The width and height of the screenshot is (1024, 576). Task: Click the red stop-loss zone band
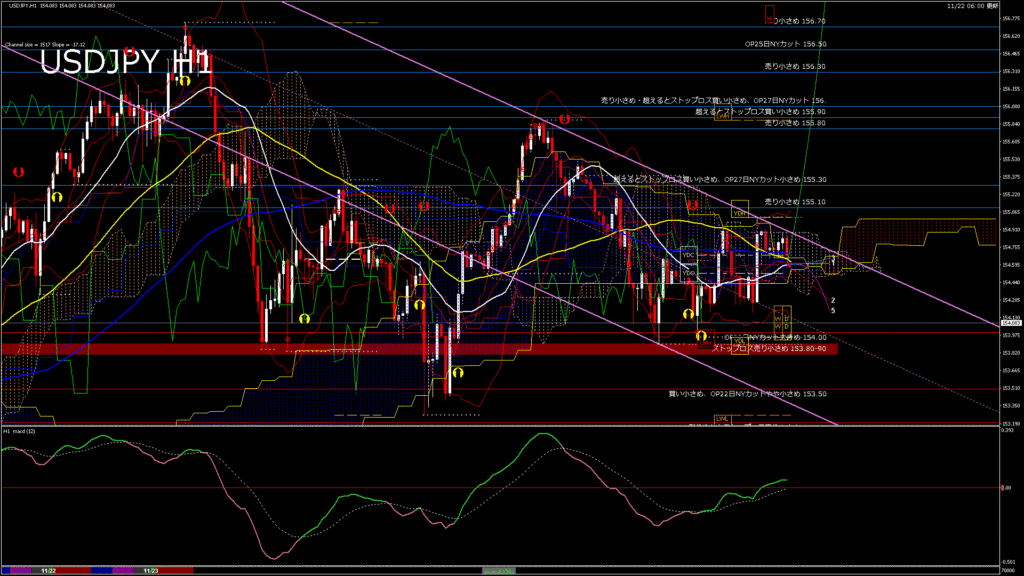coord(419,349)
